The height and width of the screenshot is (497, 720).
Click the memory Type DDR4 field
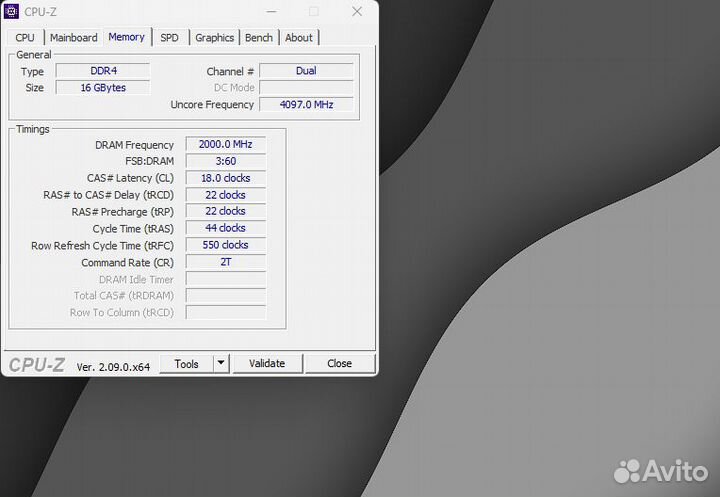coord(102,71)
